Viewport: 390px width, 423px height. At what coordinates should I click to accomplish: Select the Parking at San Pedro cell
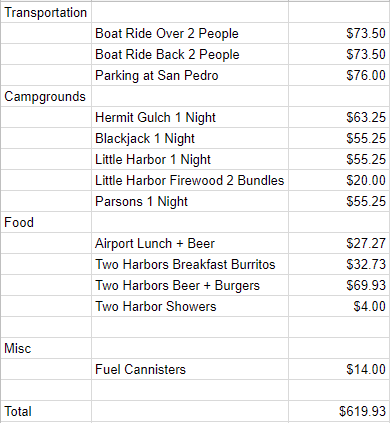click(x=190, y=75)
